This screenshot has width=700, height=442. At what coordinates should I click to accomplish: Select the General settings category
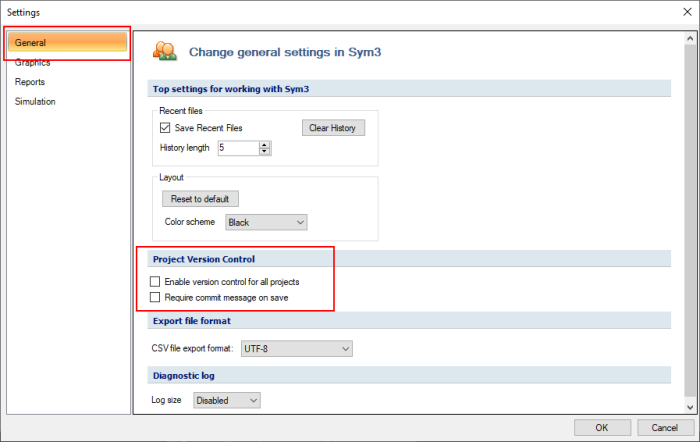coord(67,43)
